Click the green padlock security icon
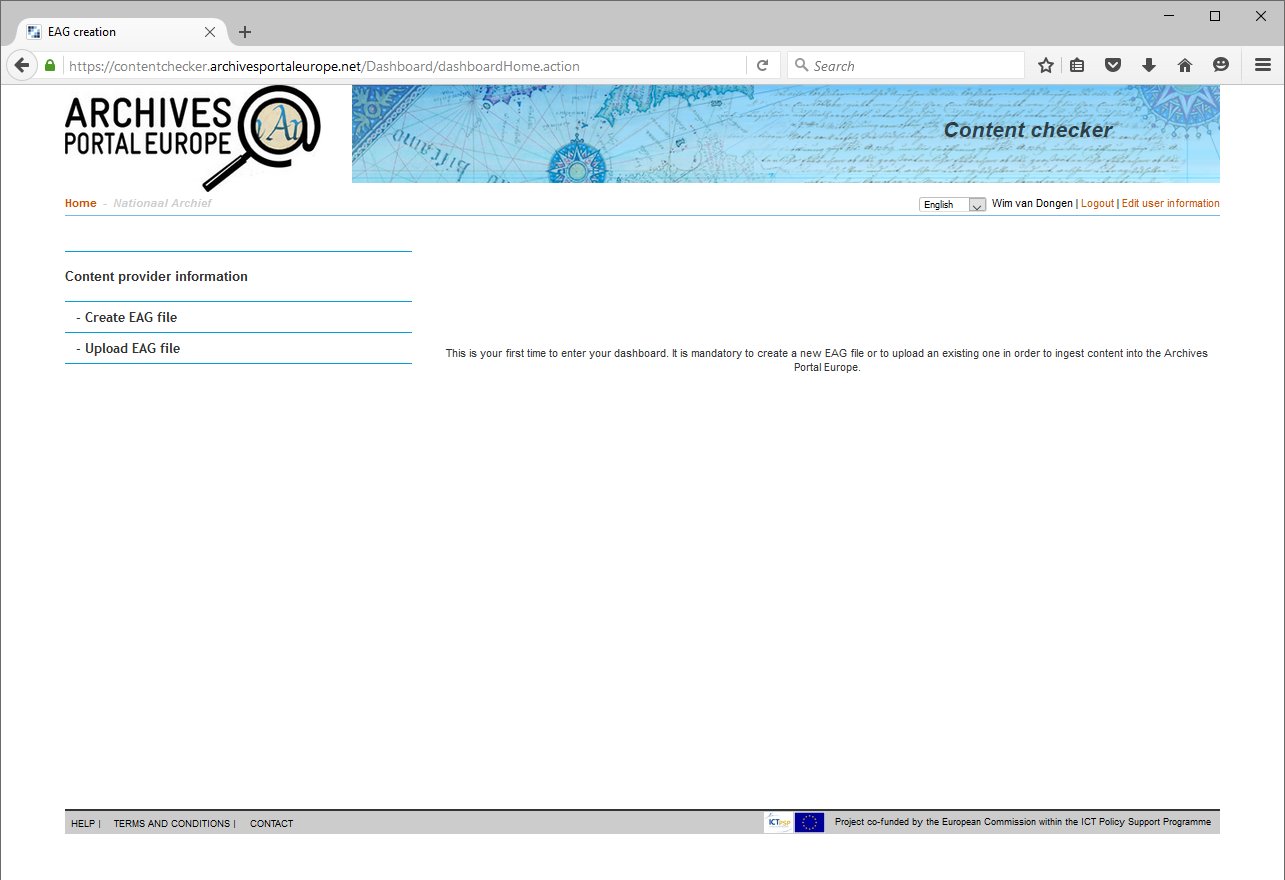This screenshot has width=1285, height=880. point(50,65)
